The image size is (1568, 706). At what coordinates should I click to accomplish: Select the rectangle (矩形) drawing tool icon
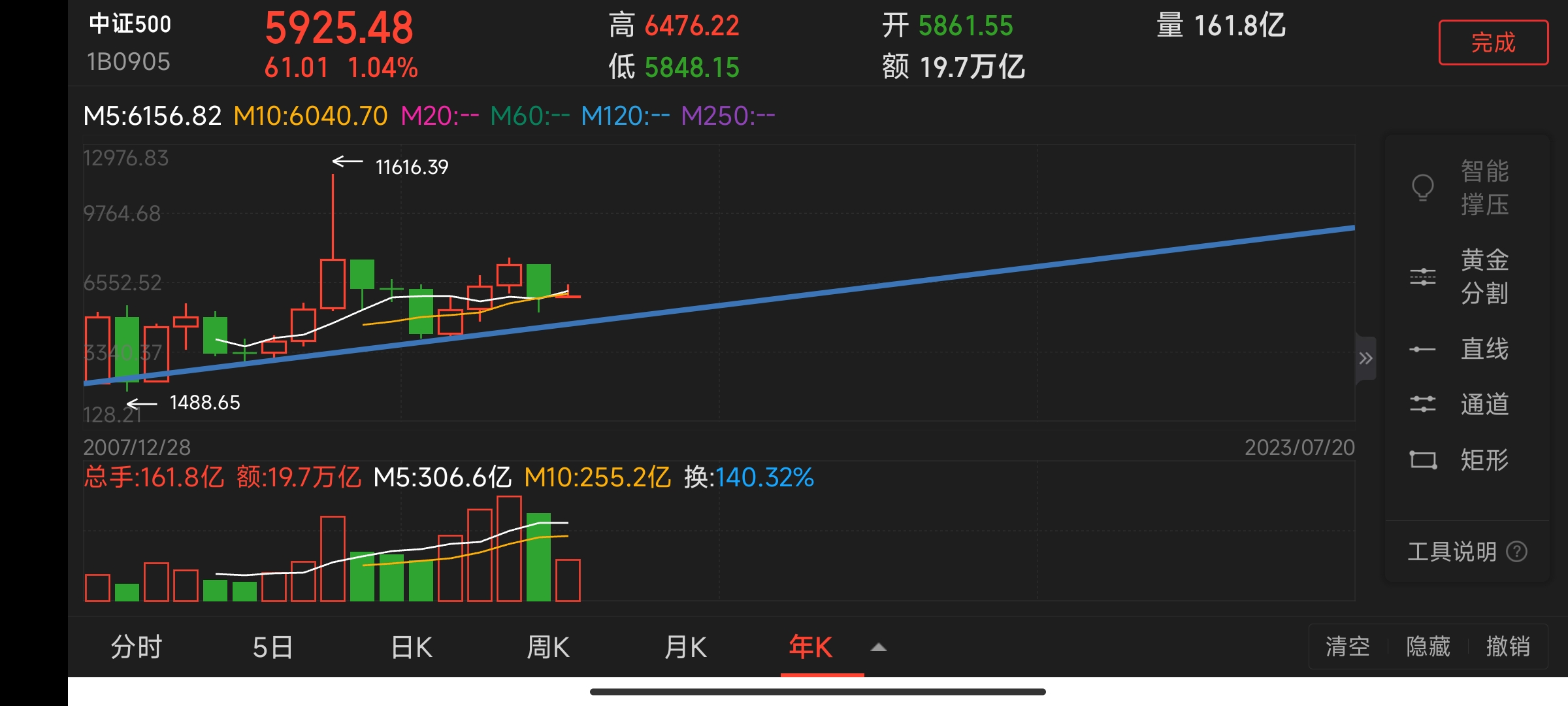coord(1422,460)
